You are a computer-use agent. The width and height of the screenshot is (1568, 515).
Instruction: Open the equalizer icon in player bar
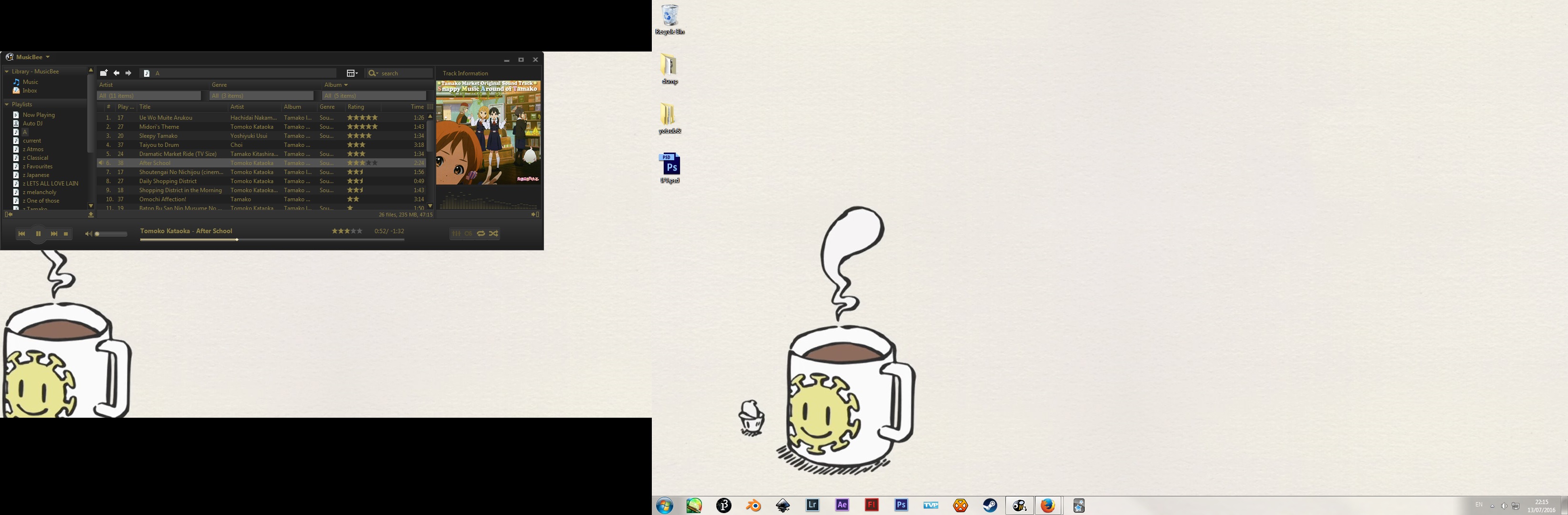(456, 234)
